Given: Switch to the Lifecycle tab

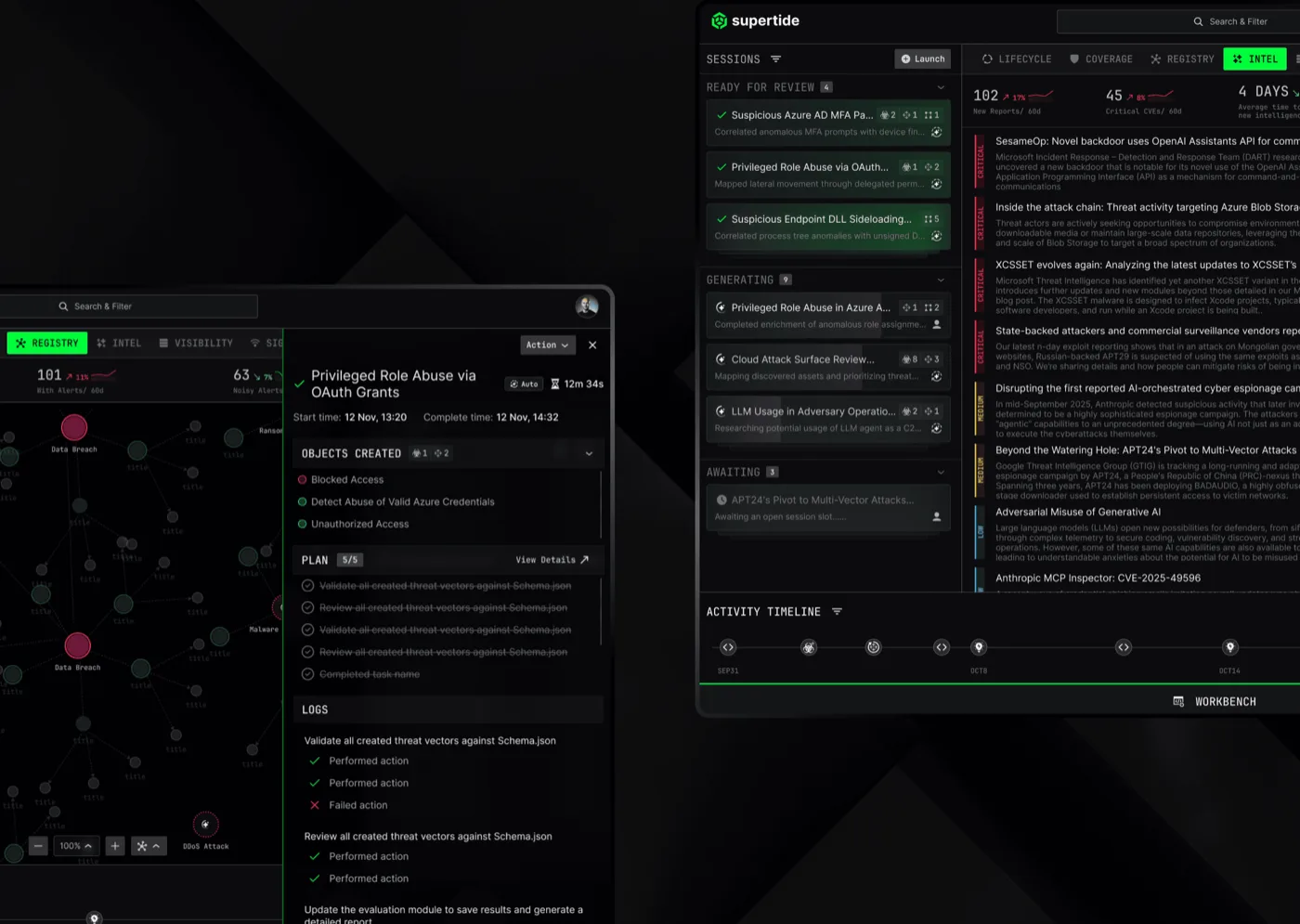Looking at the screenshot, I should pyautogui.click(x=1017, y=59).
